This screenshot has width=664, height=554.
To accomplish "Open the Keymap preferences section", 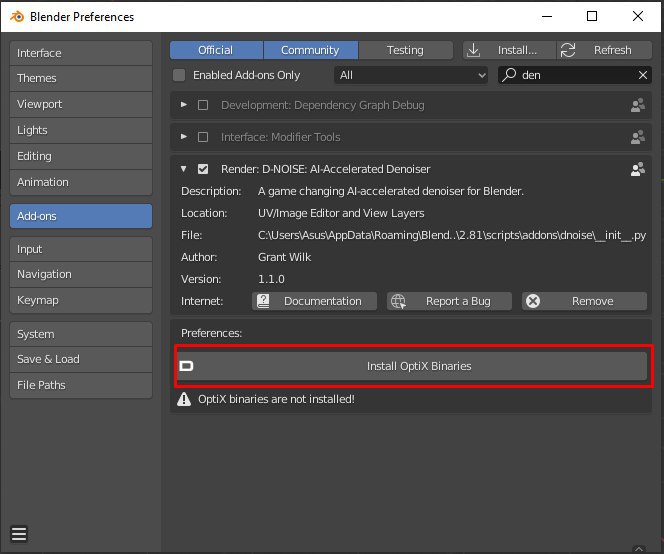I will [x=81, y=300].
